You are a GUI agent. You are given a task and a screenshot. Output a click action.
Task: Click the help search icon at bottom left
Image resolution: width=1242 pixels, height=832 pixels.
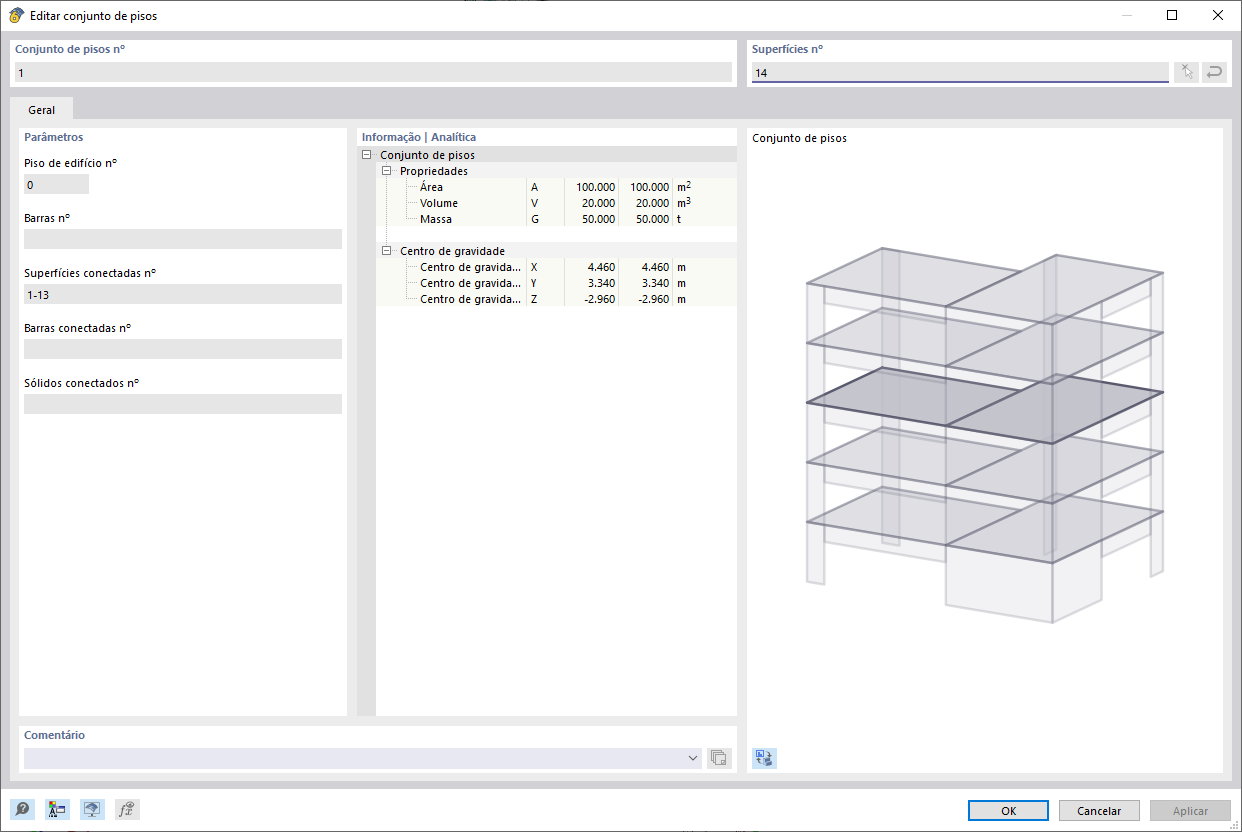22,810
